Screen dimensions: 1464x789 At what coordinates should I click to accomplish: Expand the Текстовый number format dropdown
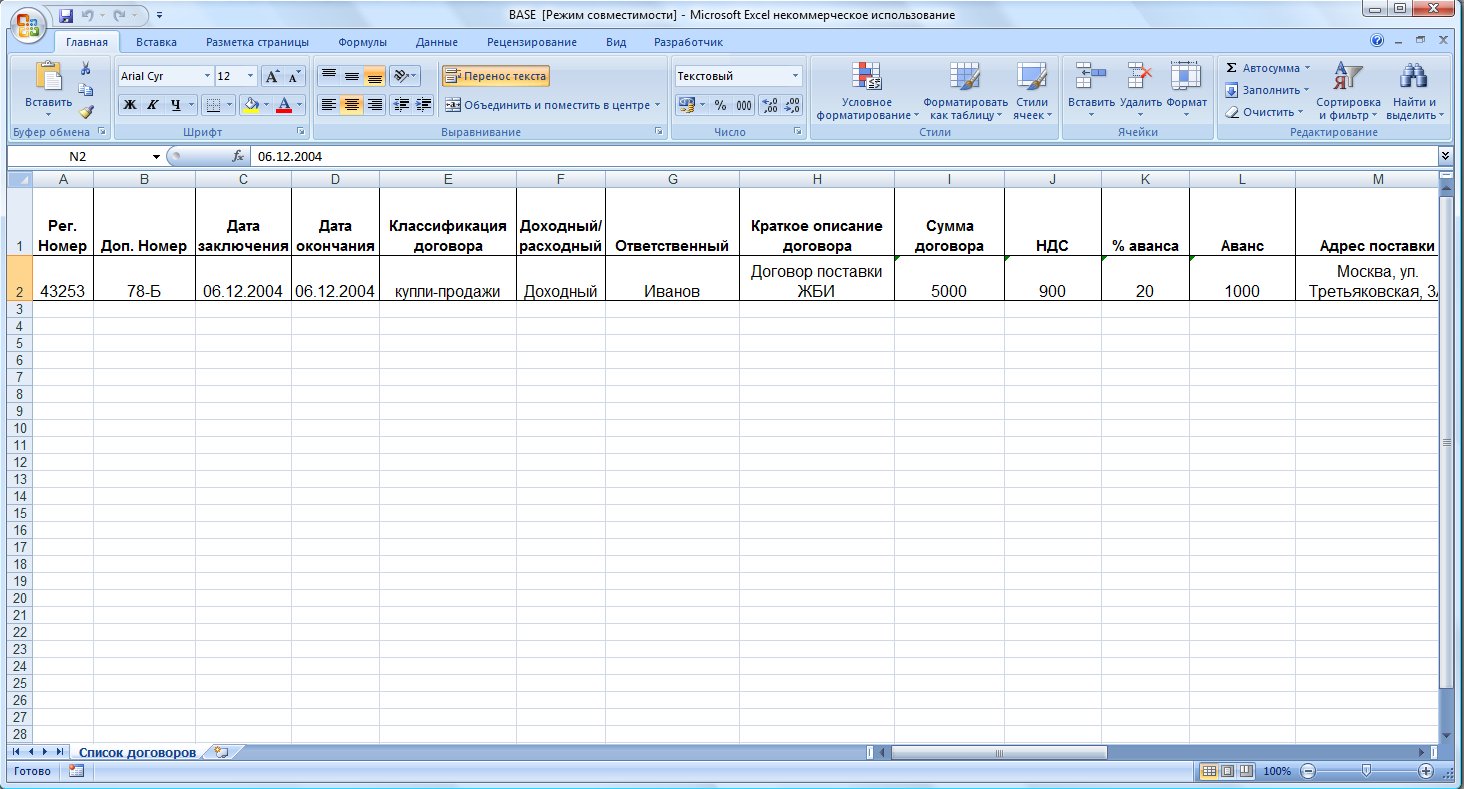pos(796,76)
